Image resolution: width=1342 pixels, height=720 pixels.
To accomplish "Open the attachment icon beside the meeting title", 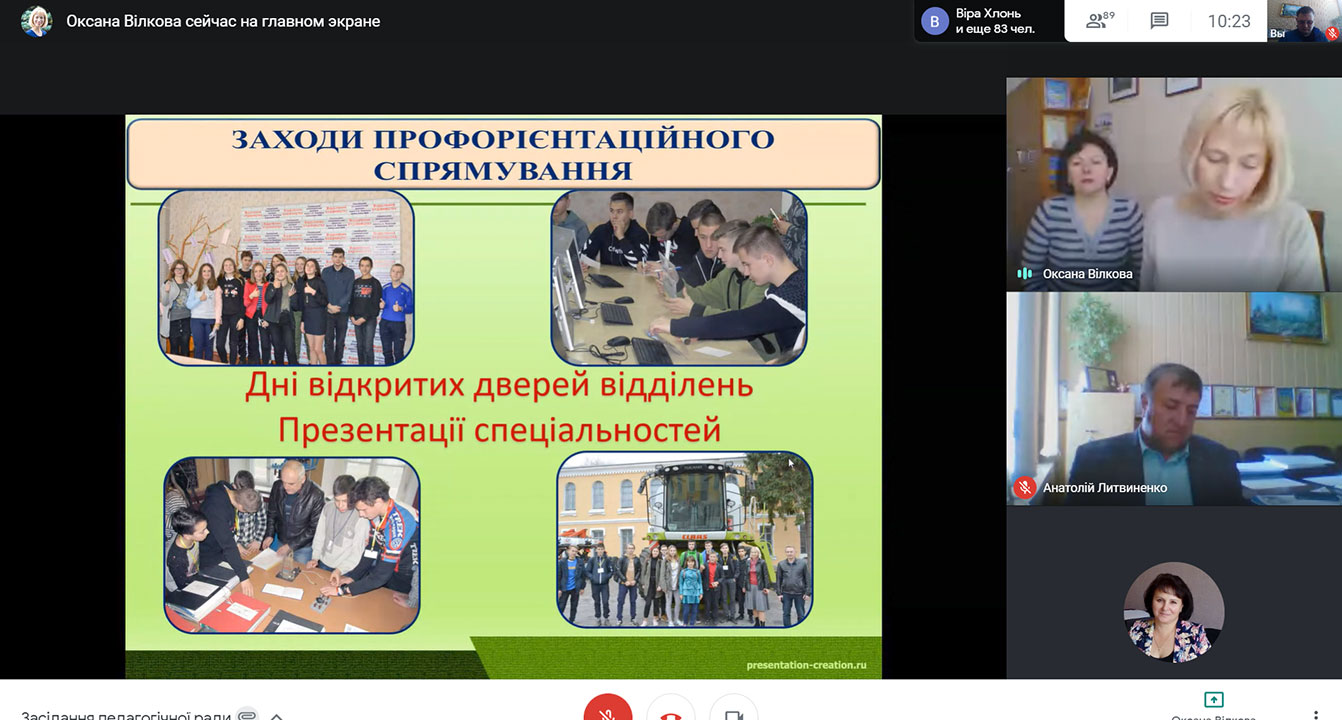I will pos(247,715).
